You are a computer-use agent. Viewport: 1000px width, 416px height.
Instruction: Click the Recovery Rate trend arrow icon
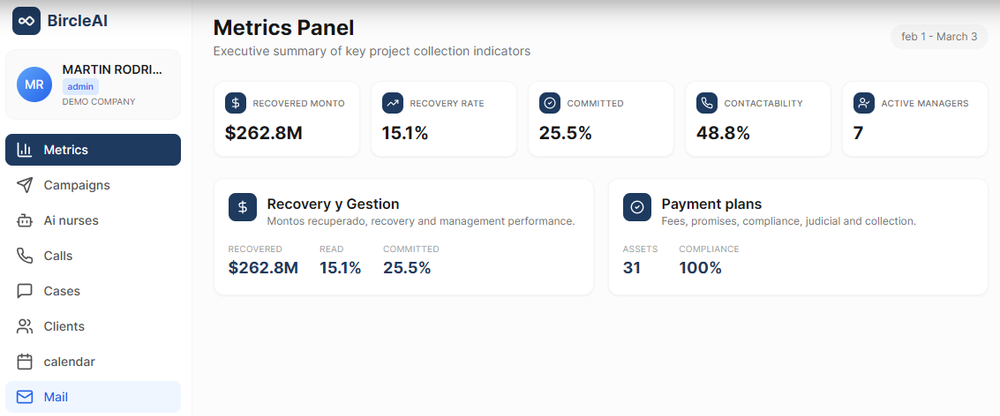392,103
